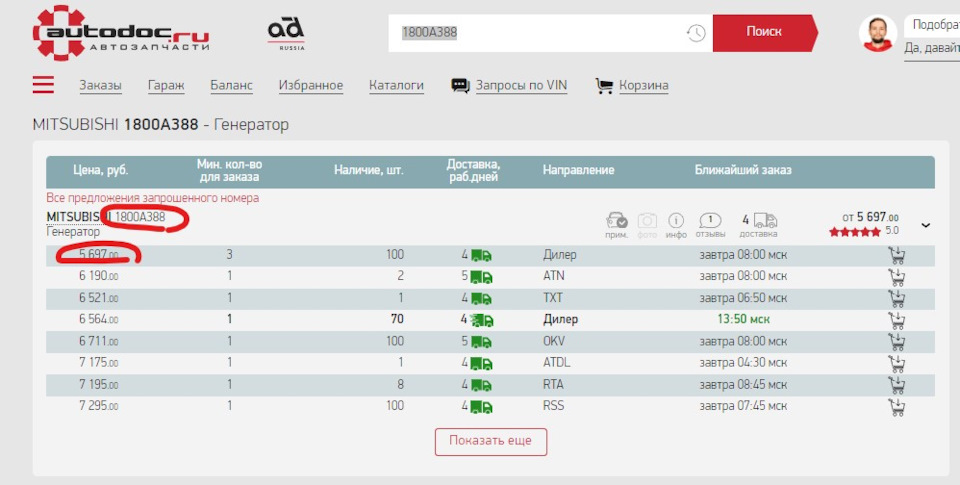
Task: Open the autodoc.ru logo home link
Action: (x=121, y=32)
